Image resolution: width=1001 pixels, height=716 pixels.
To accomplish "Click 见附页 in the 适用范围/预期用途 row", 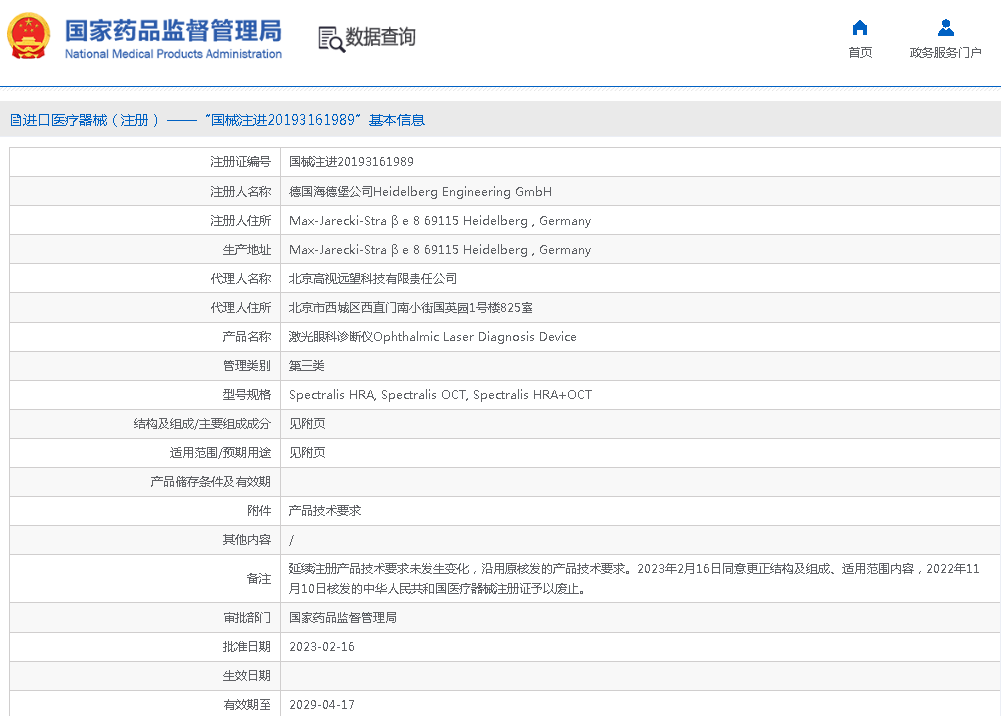I will (307, 453).
